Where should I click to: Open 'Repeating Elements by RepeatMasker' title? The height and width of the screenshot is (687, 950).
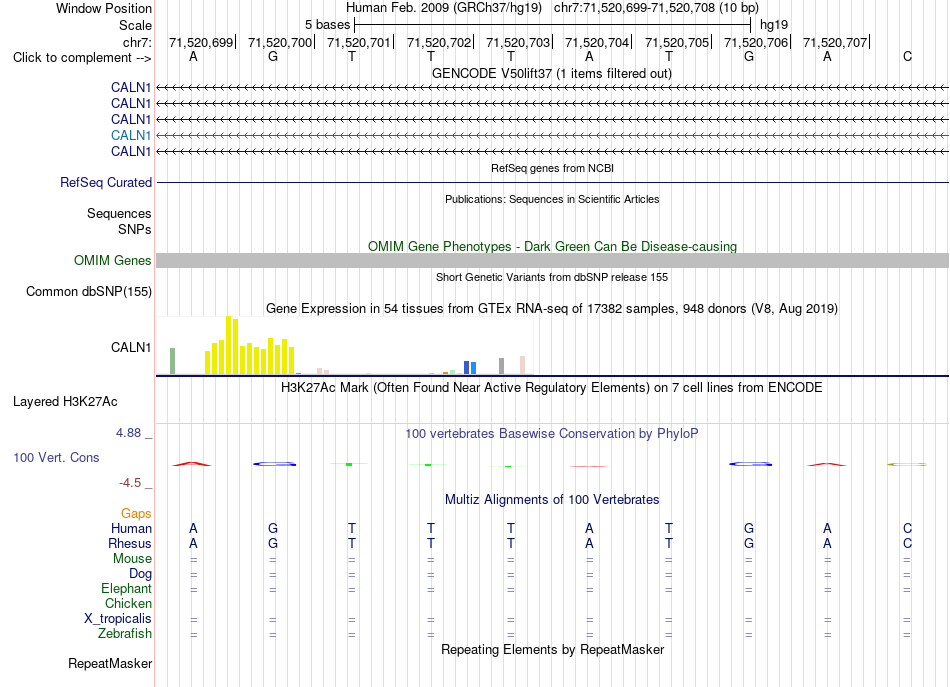coord(552,650)
